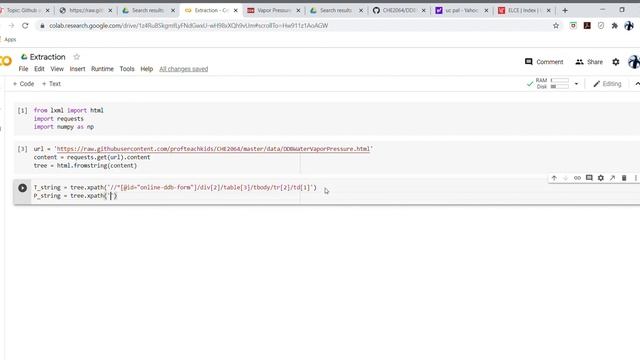Go forward in browser history
640x360 pixels.
11,26
